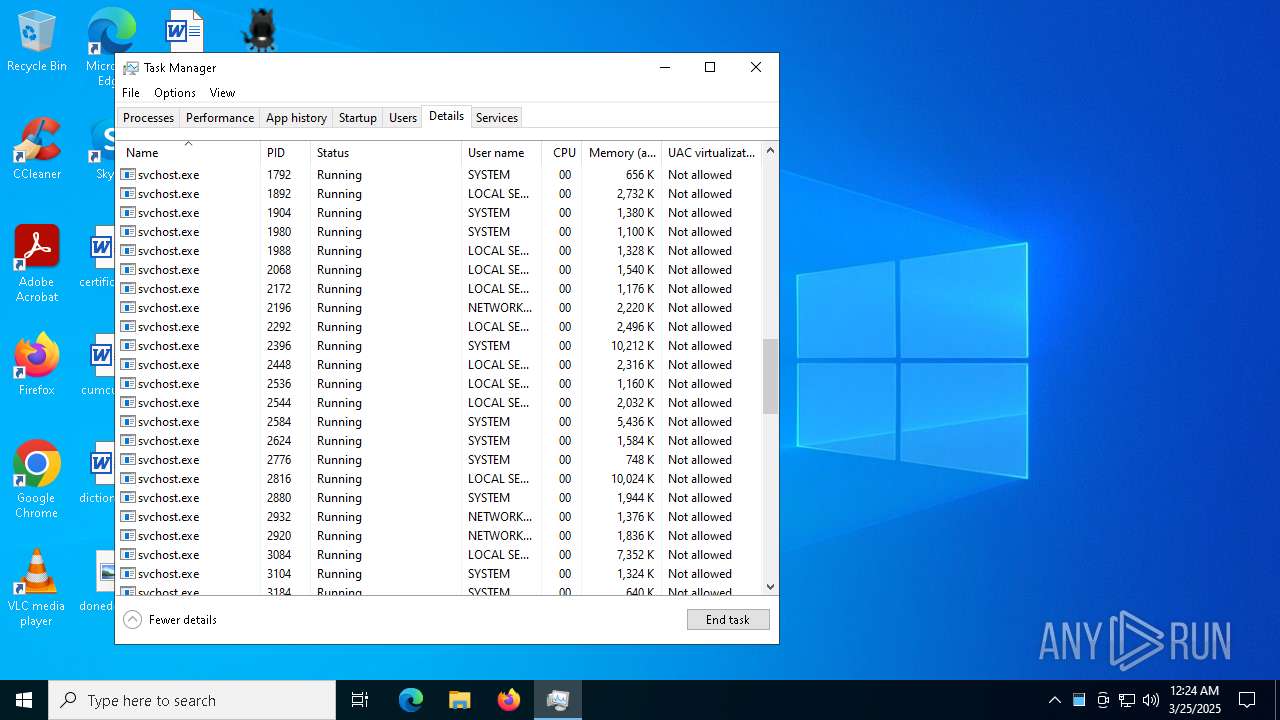Switch to the Processes tab
The width and height of the screenshot is (1280, 720).
click(148, 118)
